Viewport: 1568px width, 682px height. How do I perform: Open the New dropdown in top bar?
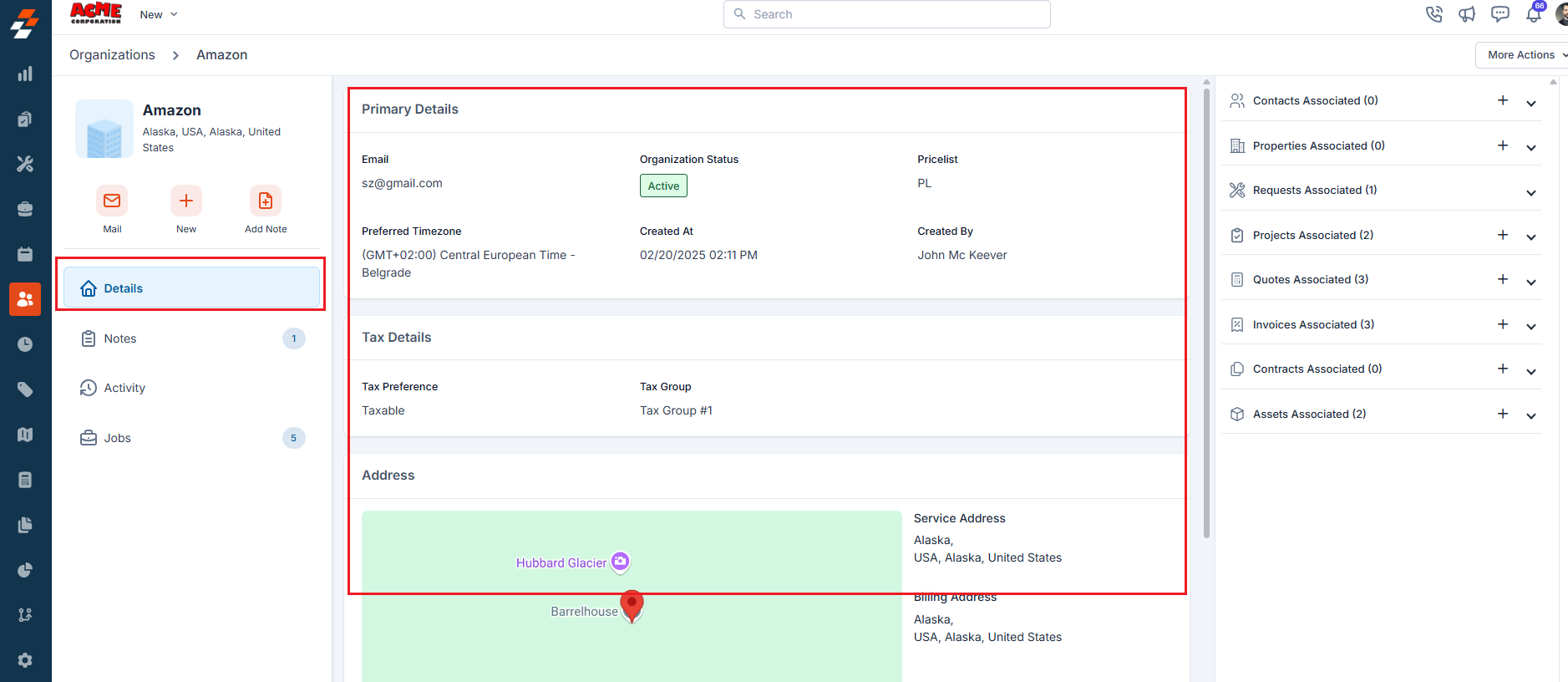[x=159, y=14]
